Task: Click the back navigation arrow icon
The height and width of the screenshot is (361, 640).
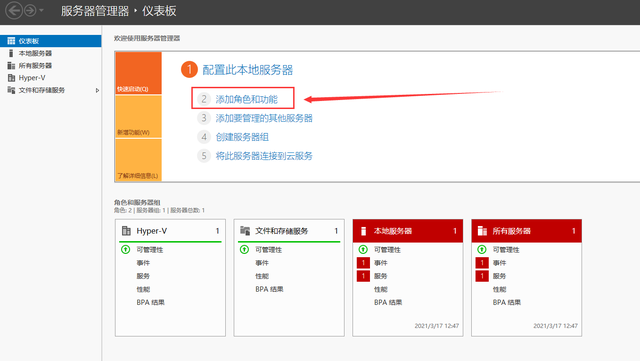Action: 14,10
